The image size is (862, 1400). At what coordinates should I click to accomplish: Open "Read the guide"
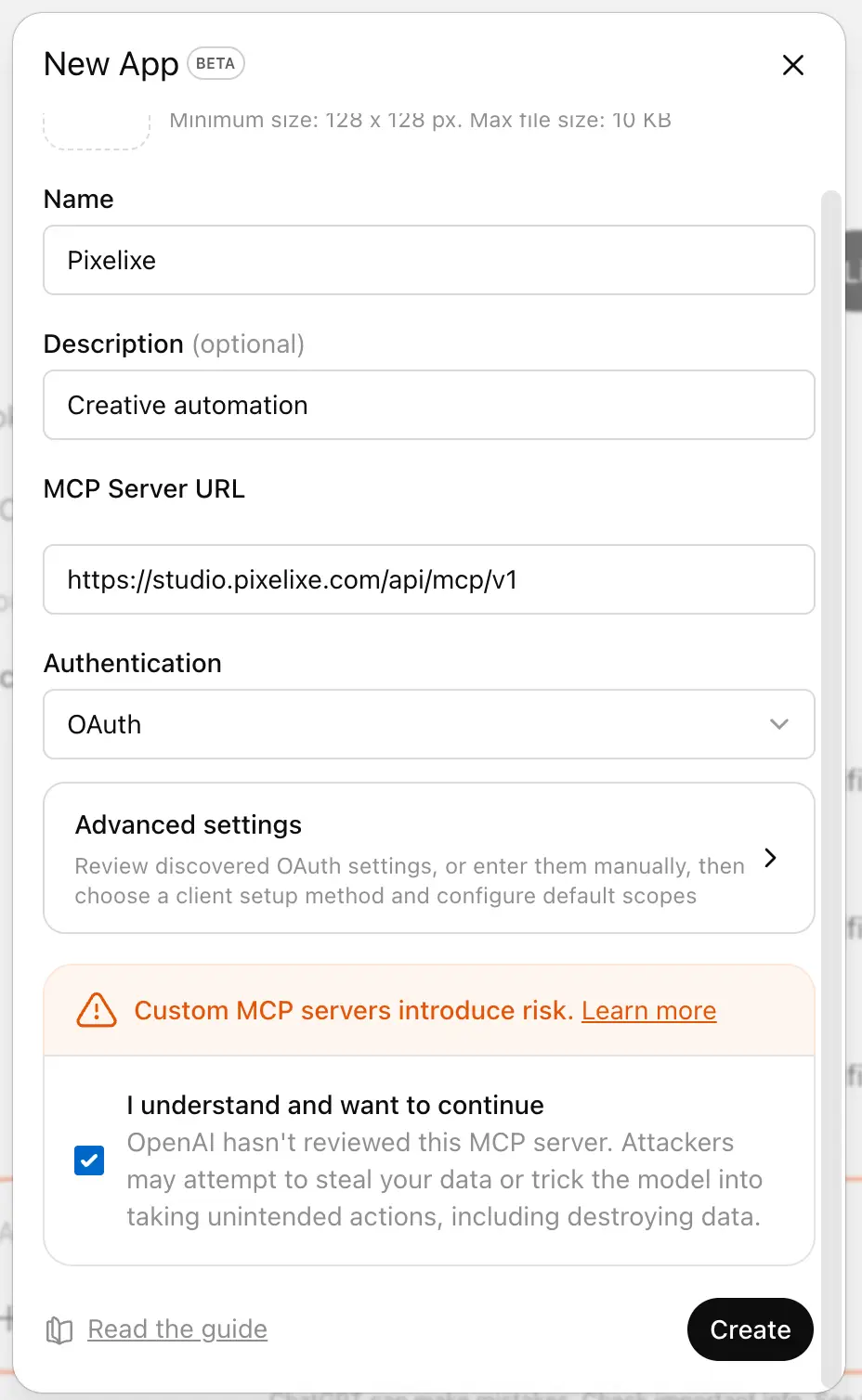click(x=176, y=1329)
